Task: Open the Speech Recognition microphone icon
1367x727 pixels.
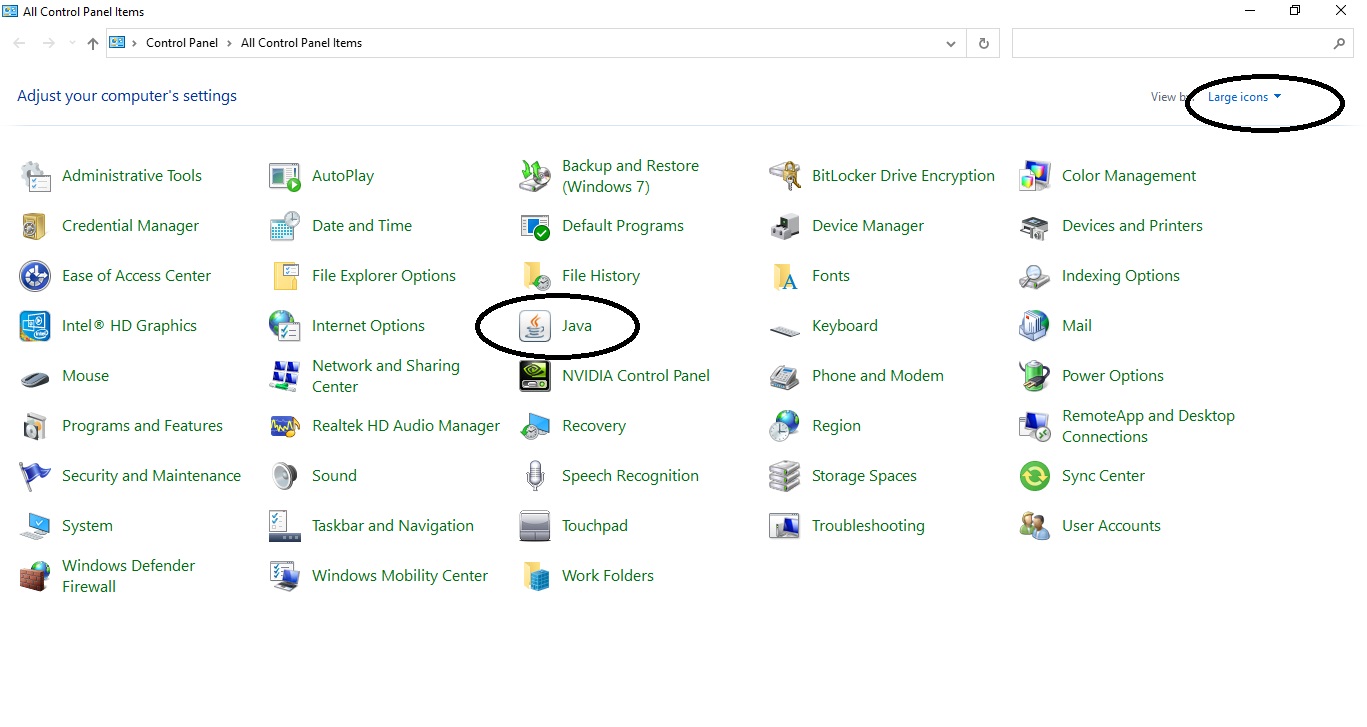Action: click(x=535, y=476)
